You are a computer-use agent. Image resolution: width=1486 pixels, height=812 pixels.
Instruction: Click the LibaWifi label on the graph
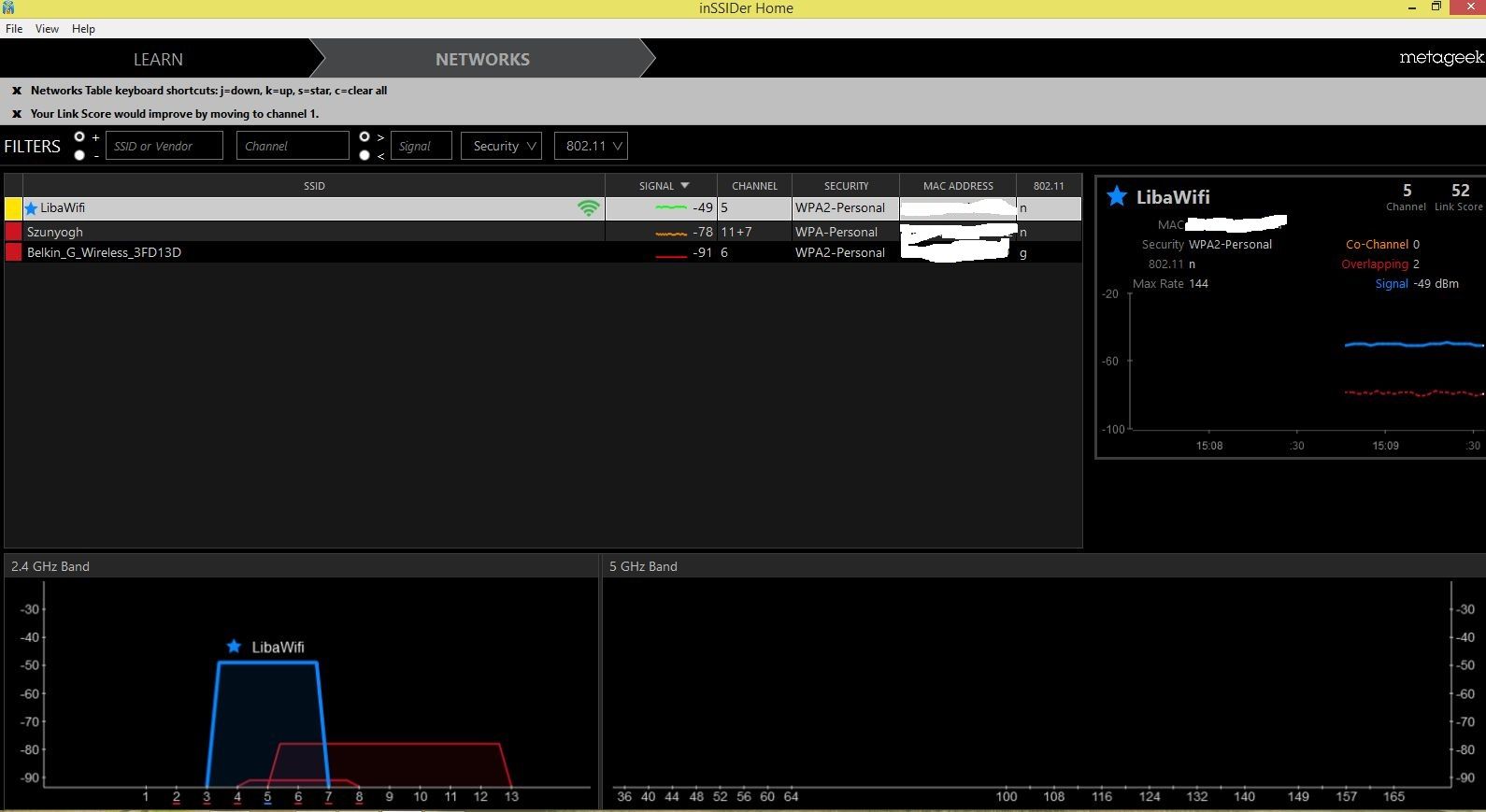[x=278, y=647]
